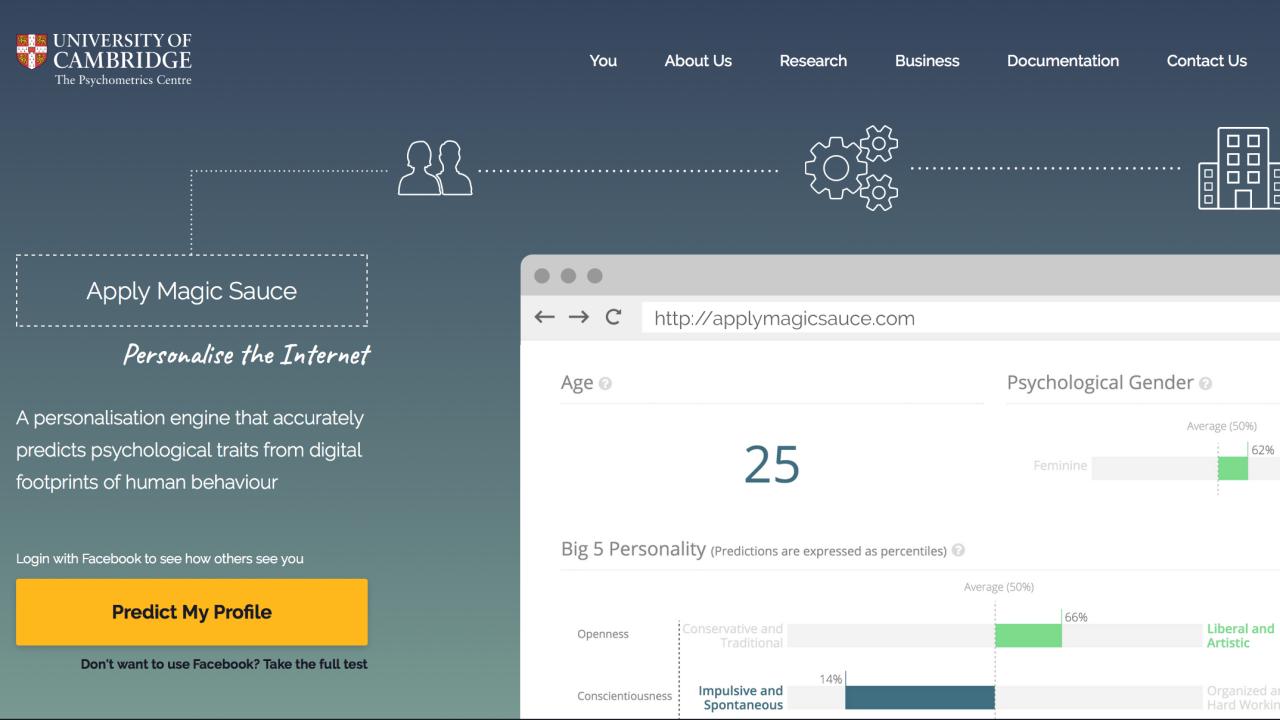Click The Psychometrics Centre logo text
Image resolution: width=1280 pixels, height=720 pixels.
point(123,80)
